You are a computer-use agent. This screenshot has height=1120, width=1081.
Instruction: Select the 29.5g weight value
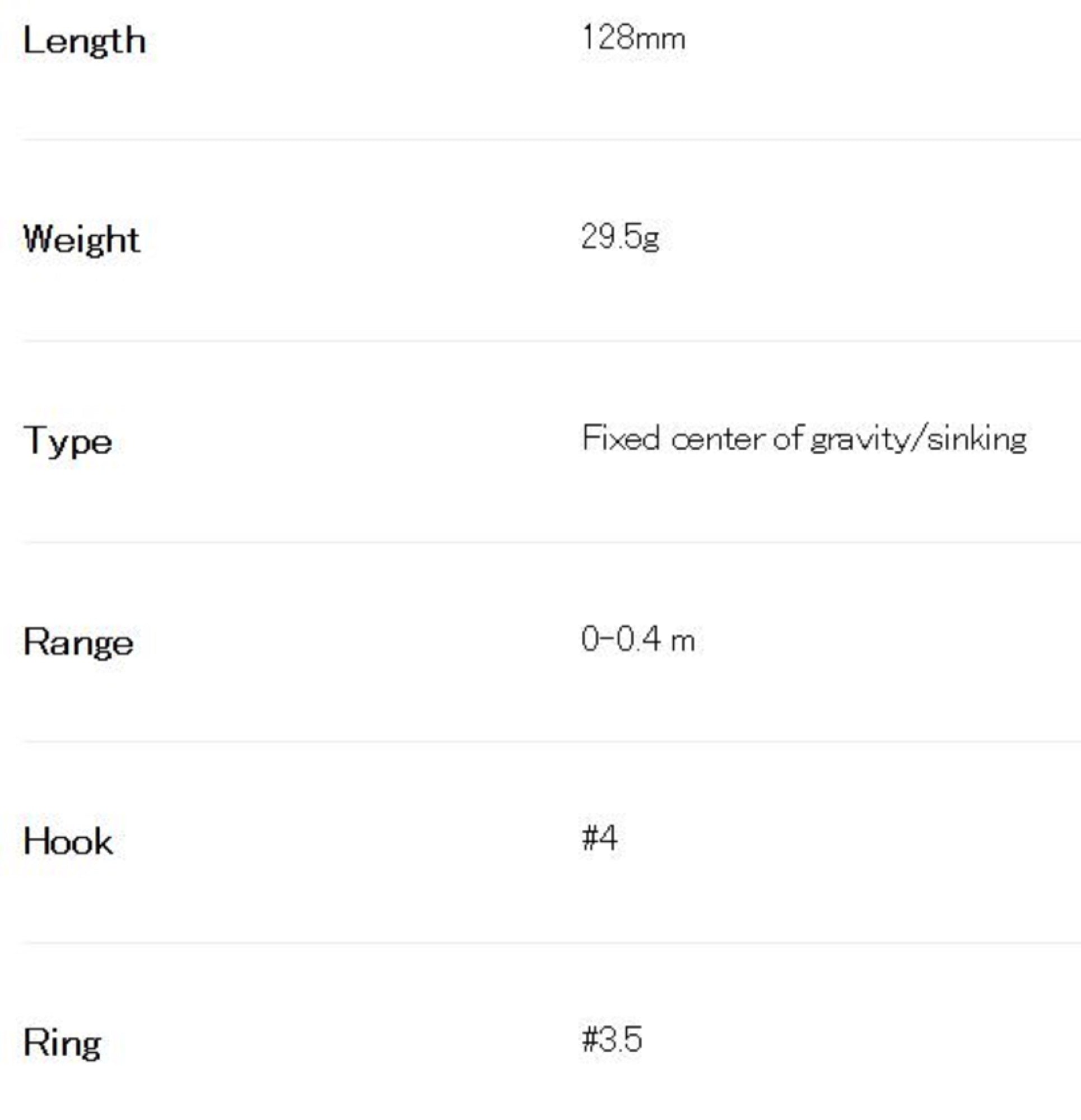pyautogui.click(x=619, y=236)
